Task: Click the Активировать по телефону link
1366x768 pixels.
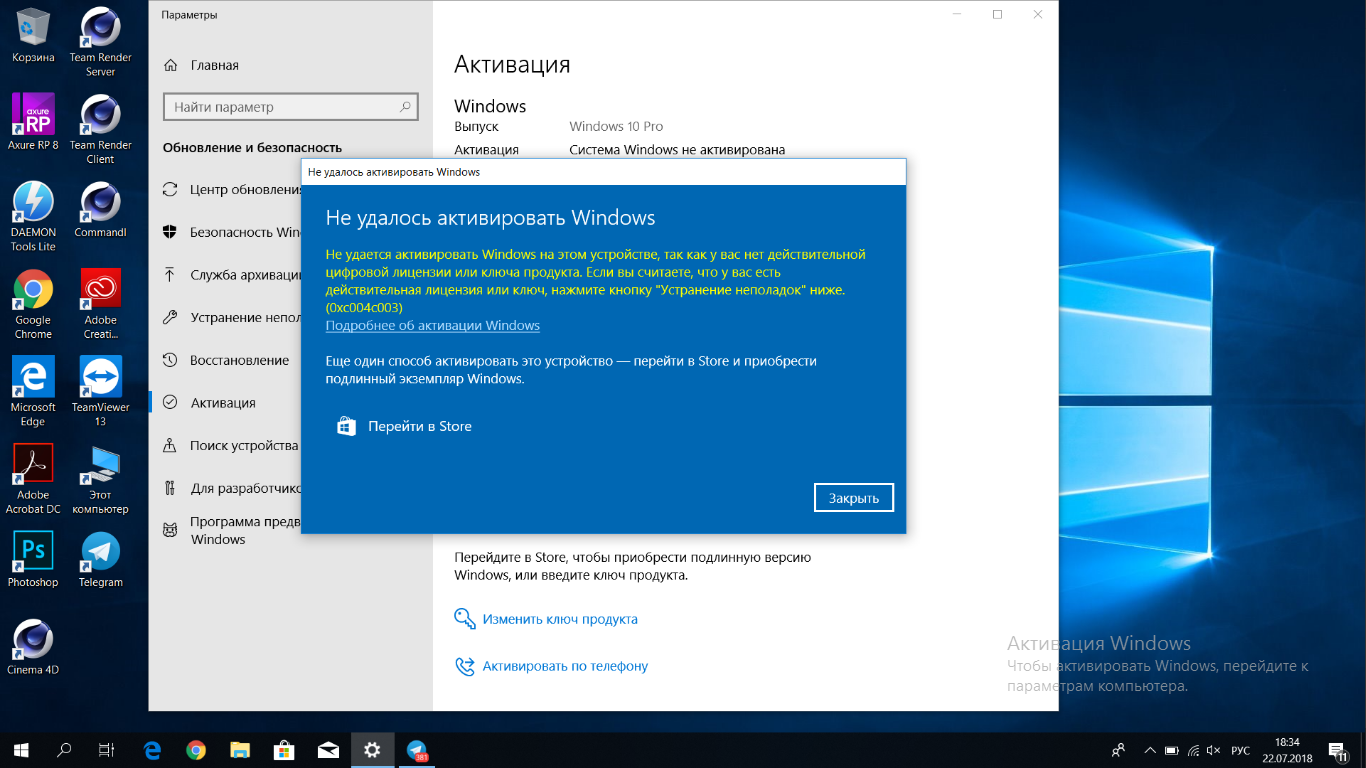Action: [565, 666]
